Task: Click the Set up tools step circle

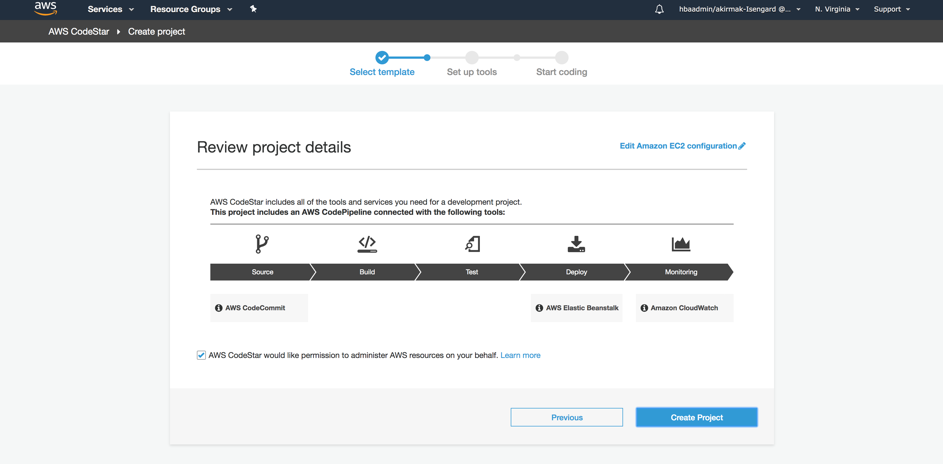Action: coord(472,58)
